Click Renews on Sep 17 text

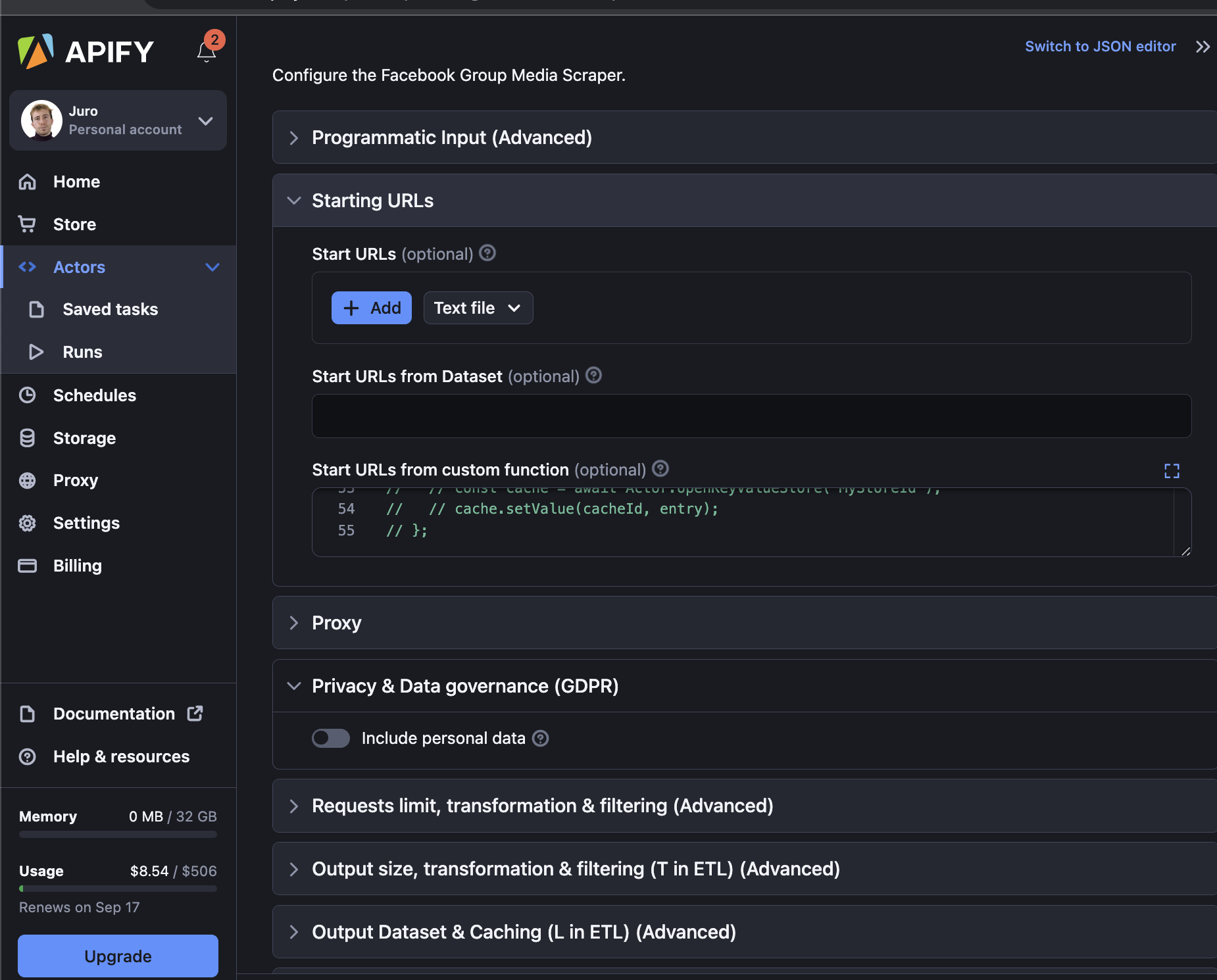(80, 907)
